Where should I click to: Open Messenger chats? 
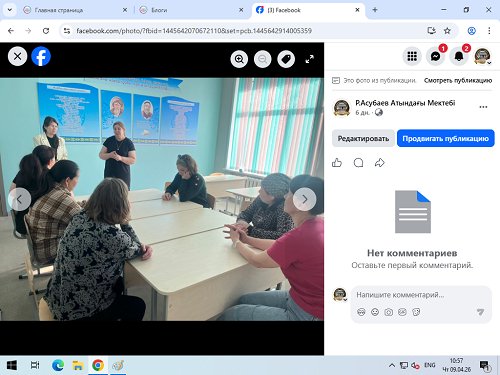[x=435, y=56]
